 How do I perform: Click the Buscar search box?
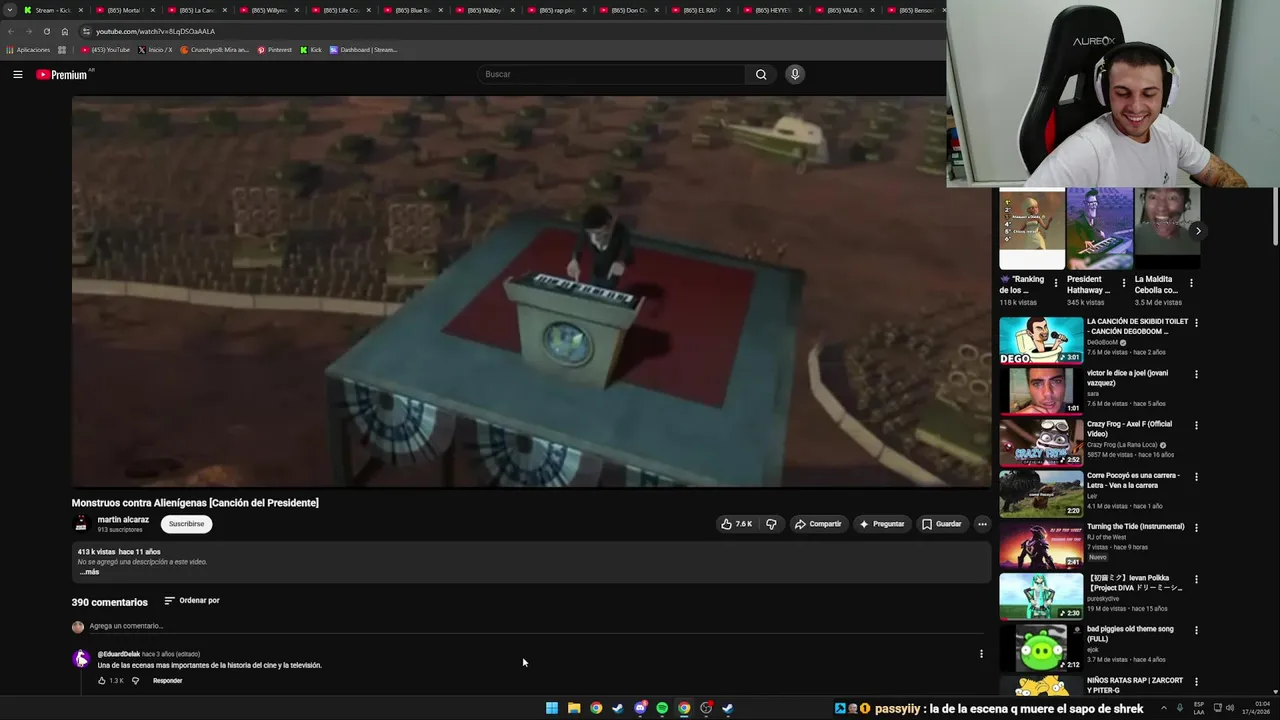coord(612,74)
